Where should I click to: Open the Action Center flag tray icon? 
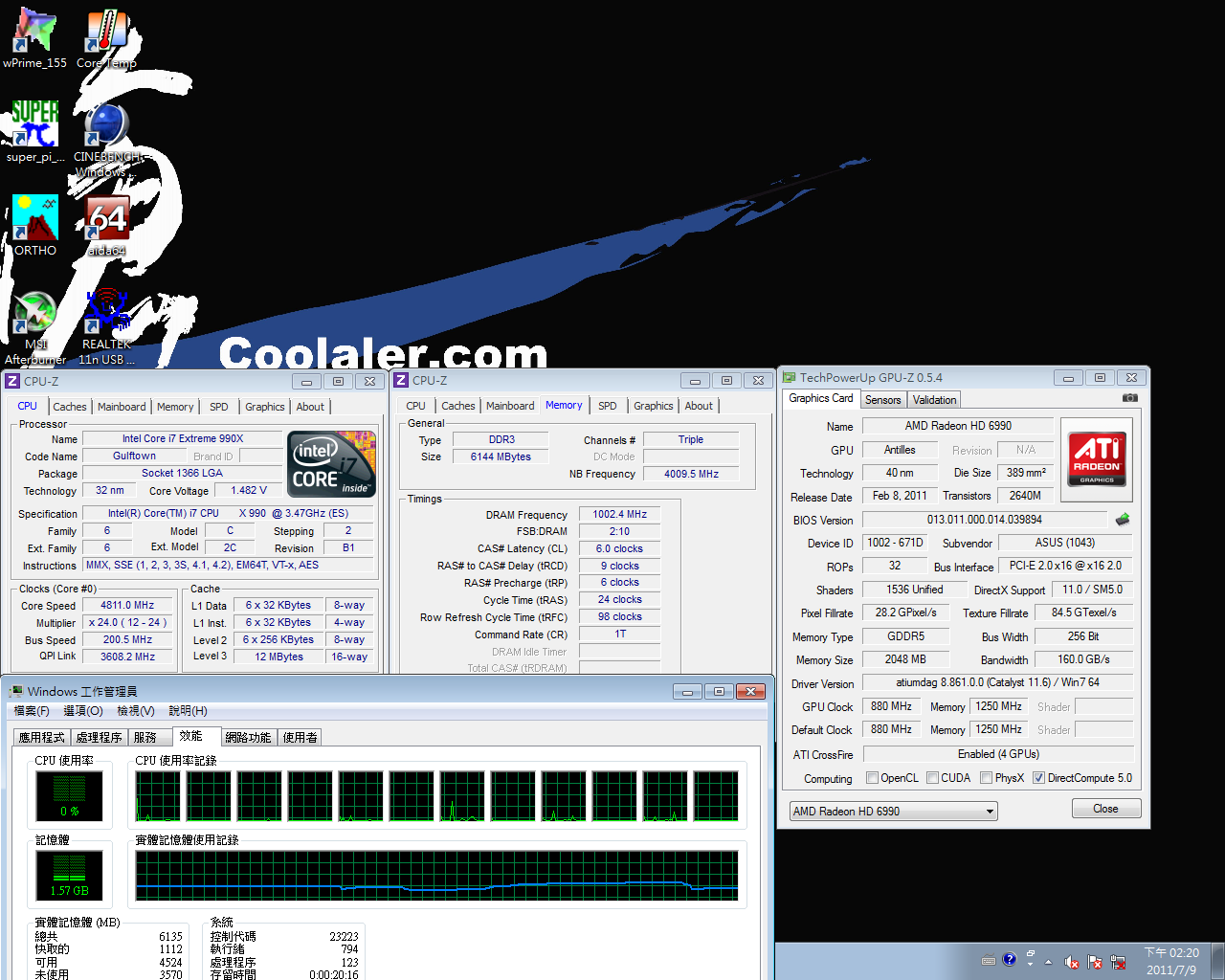pyautogui.click(x=1094, y=962)
